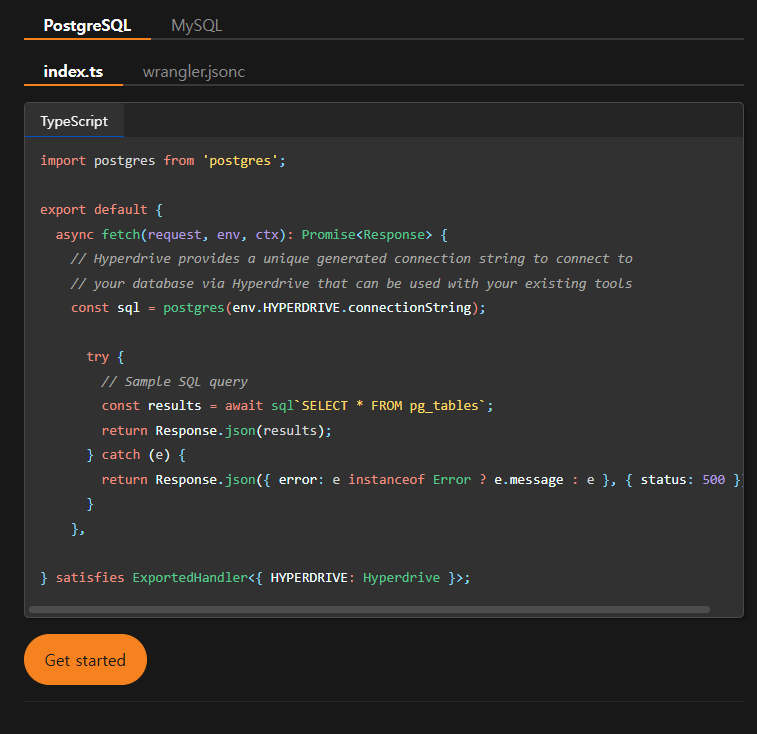757x734 pixels.
Task: Click the status 500 value
Action: pos(713,479)
